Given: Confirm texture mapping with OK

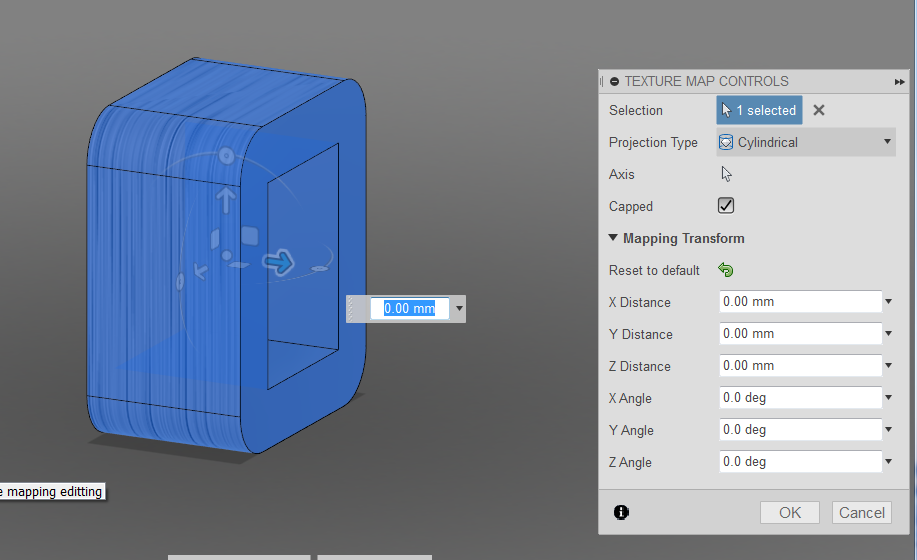Looking at the screenshot, I should pos(790,513).
